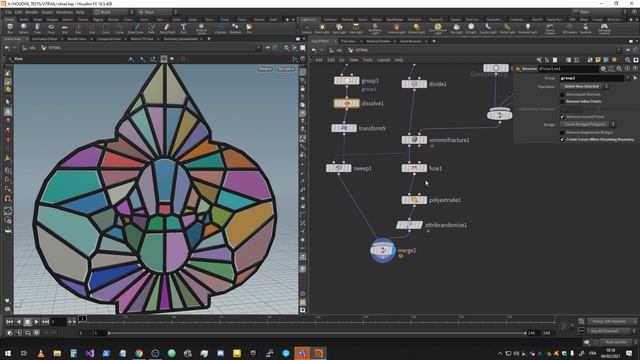Click the search icon in parameter pane

click(x=619, y=69)
